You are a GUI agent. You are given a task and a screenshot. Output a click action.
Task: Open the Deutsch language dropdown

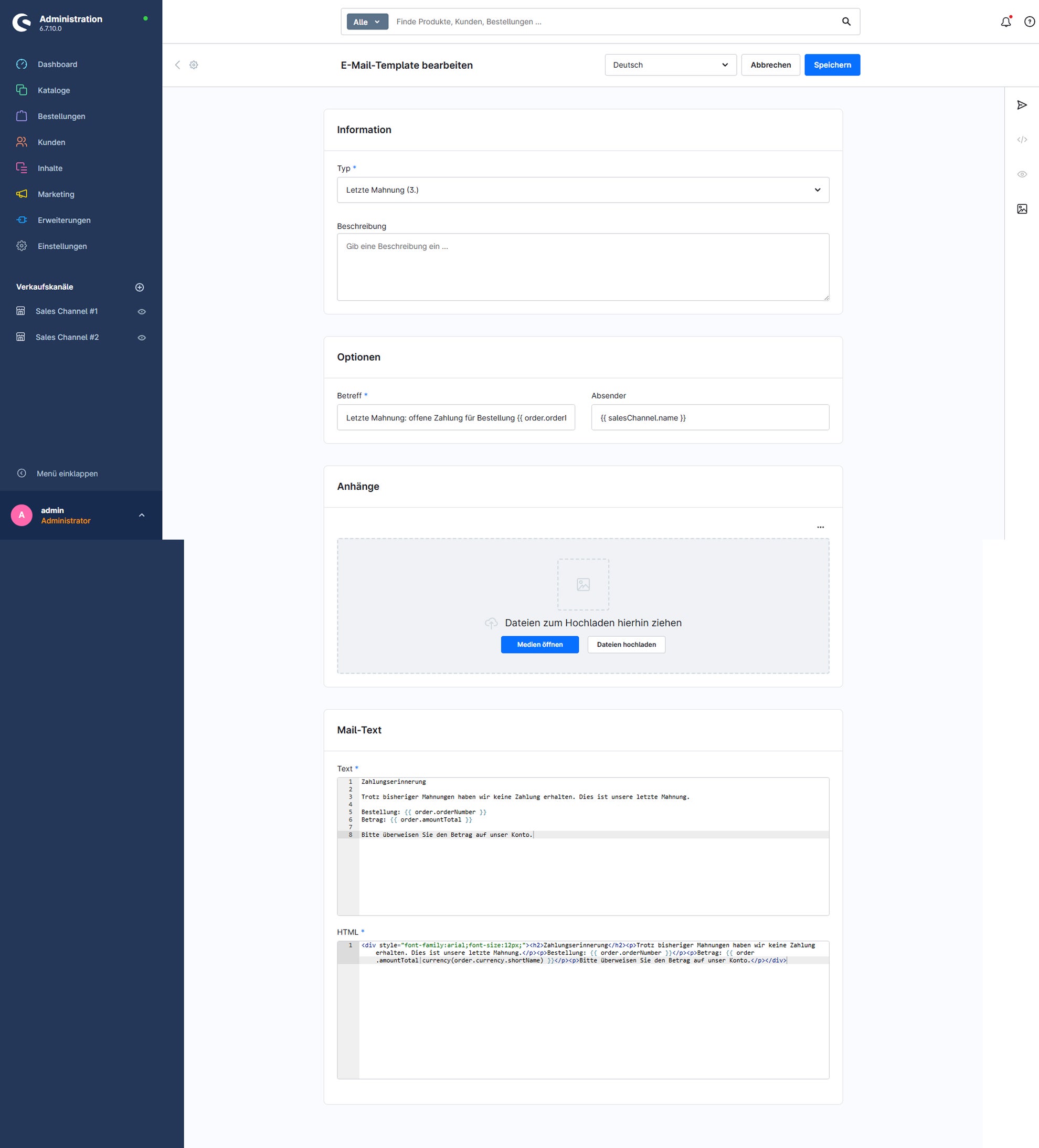pyautogui.click(x=671, y=65)
